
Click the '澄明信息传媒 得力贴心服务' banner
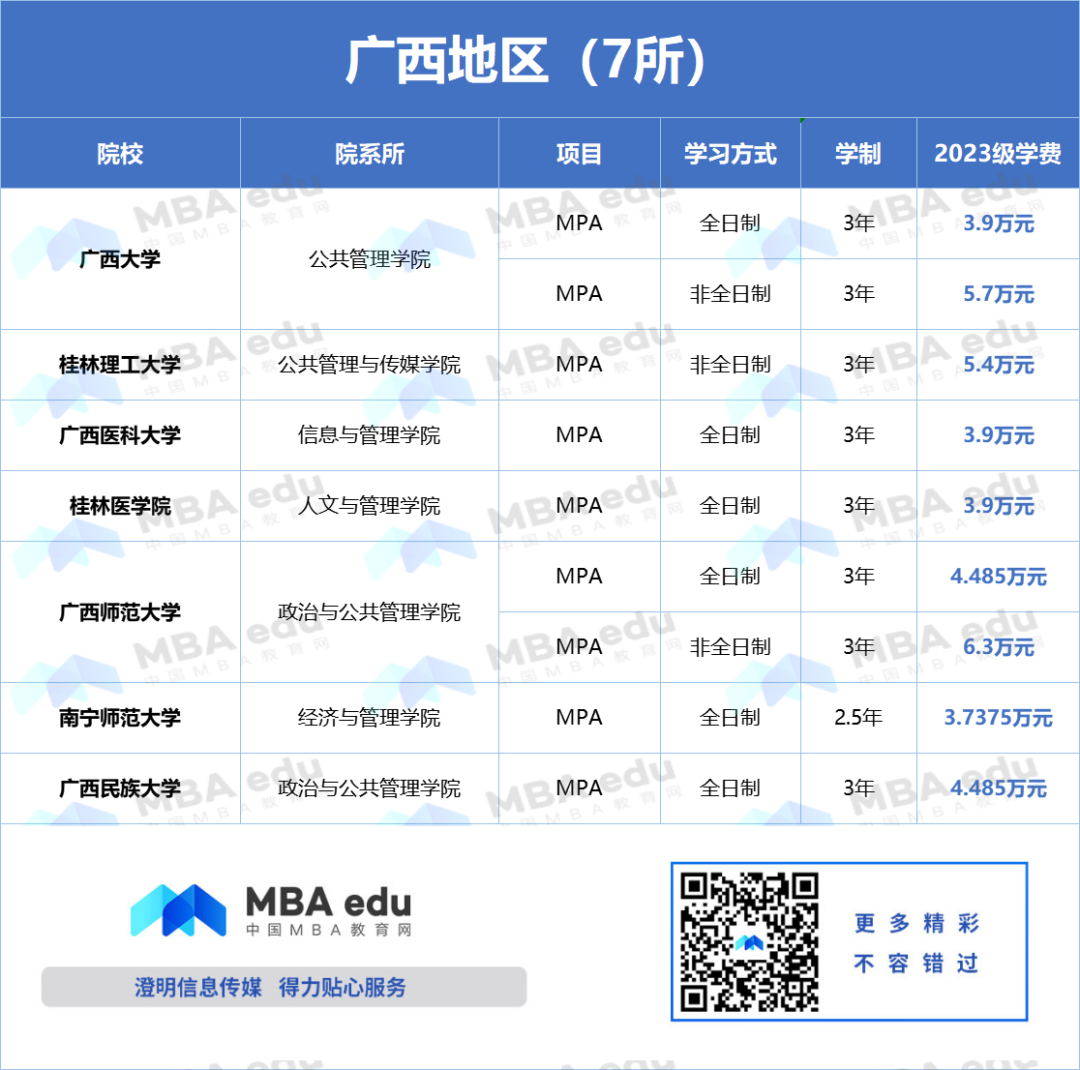click(x=284, y=987)
